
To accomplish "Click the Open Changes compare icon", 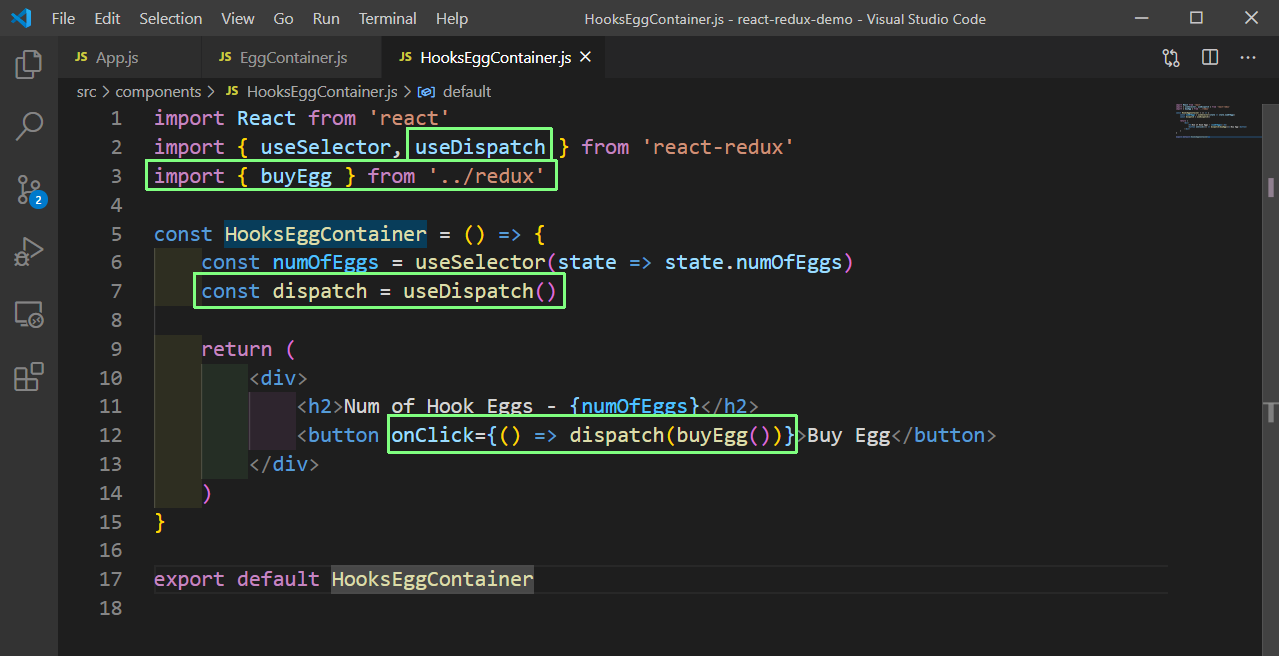I will click(x=1171, y=58).
